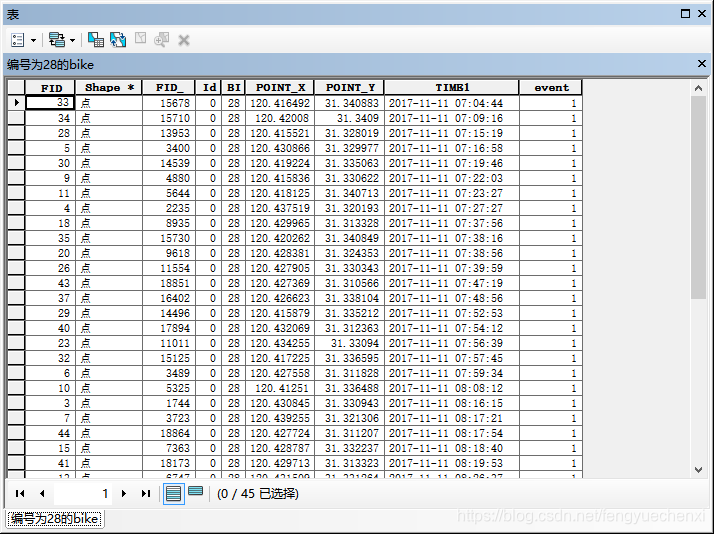Close the 编号为28的bike table panel
The image size is (714, 534).
click(x=702, y=64)
